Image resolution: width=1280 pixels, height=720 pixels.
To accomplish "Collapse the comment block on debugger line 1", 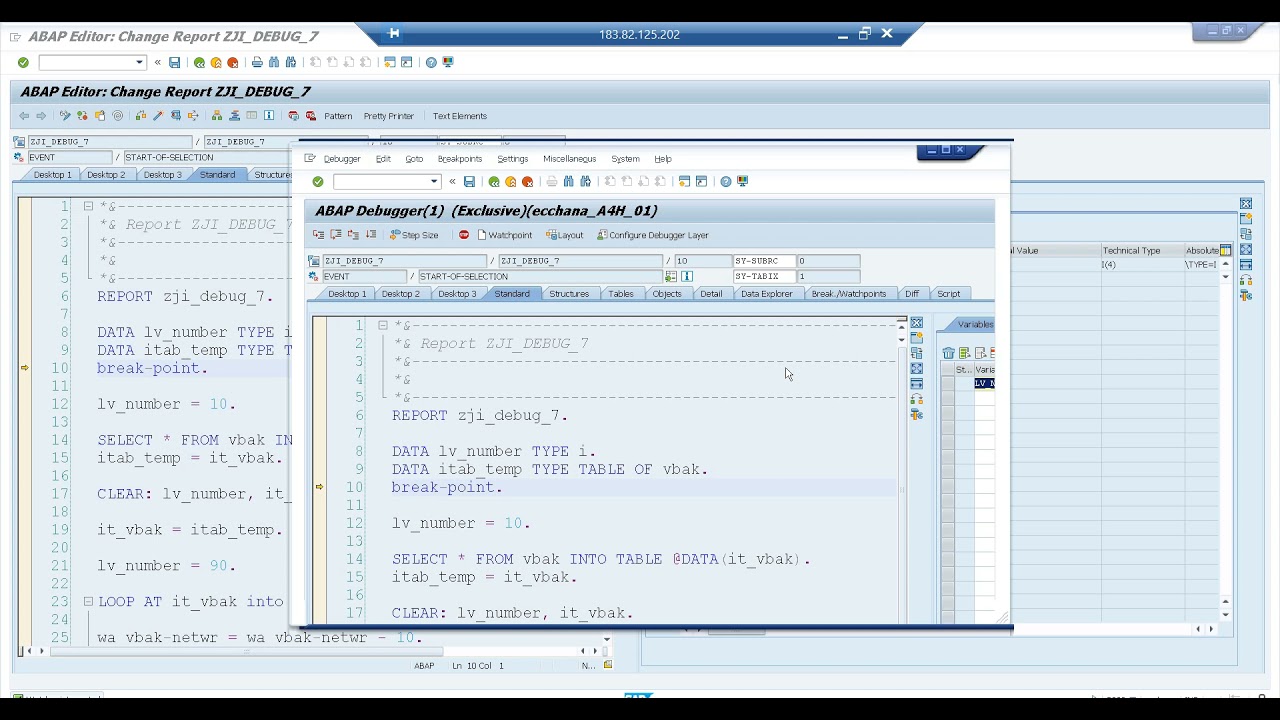I will [382, 325].
